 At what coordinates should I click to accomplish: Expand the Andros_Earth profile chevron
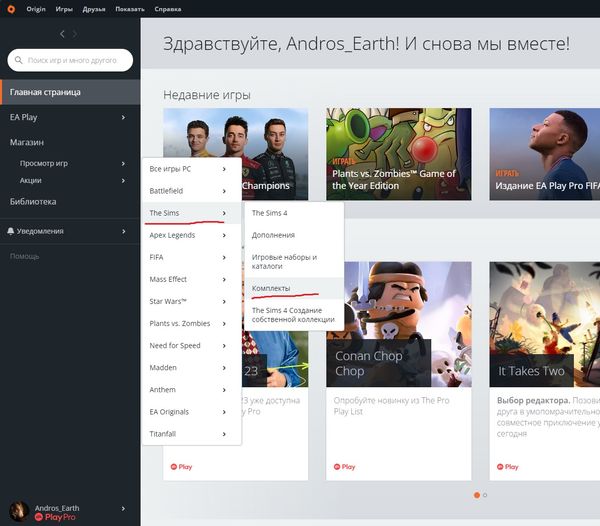[123, 508]
